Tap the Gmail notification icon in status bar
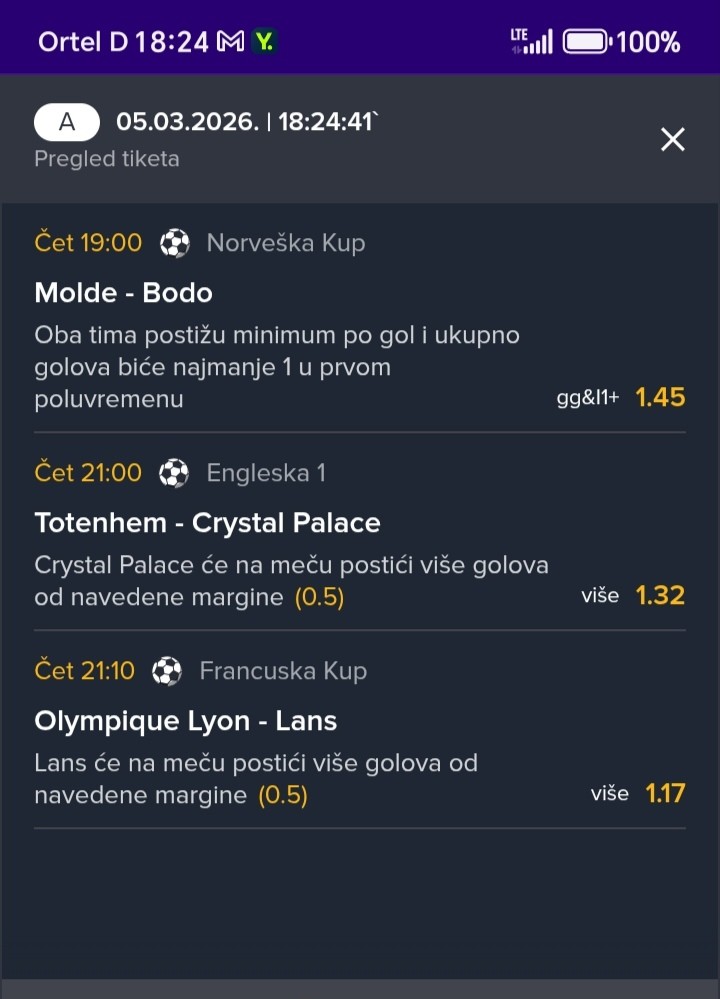The image size is (720, 999). pyautogui.click(x=231, y=42)
